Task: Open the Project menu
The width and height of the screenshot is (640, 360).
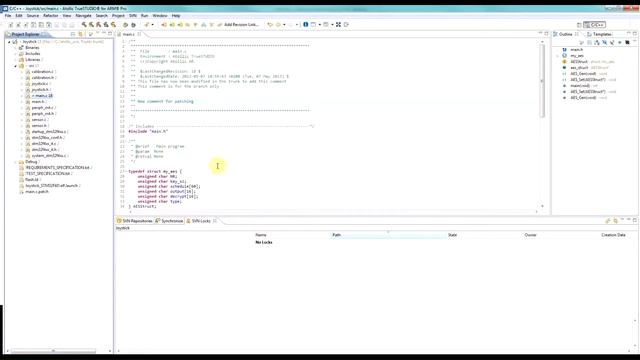Action: 118,16
